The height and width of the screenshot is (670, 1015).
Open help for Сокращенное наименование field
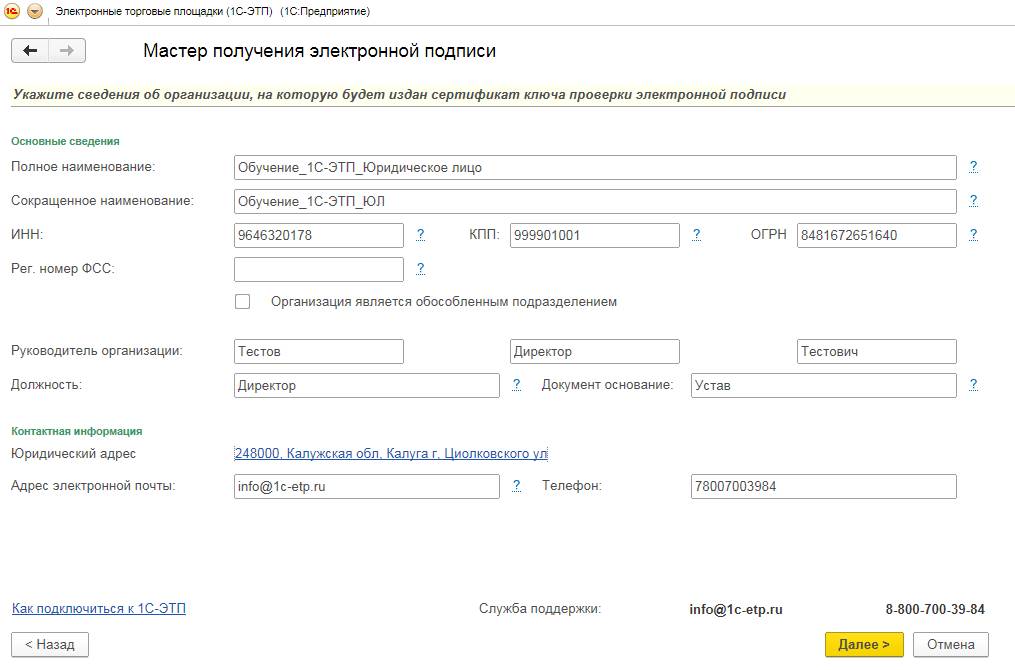[x=973, y=201]
